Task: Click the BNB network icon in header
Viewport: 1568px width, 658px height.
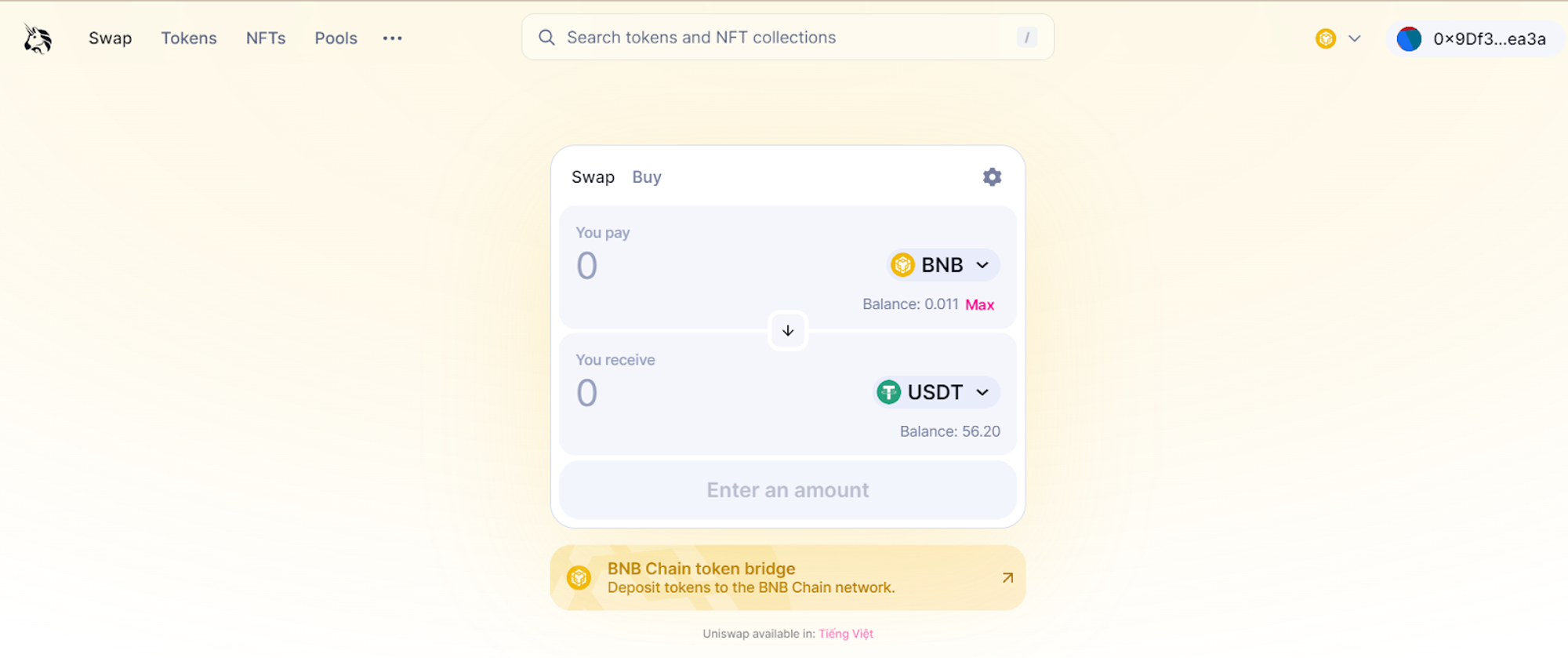Action: pos(1326,38)
